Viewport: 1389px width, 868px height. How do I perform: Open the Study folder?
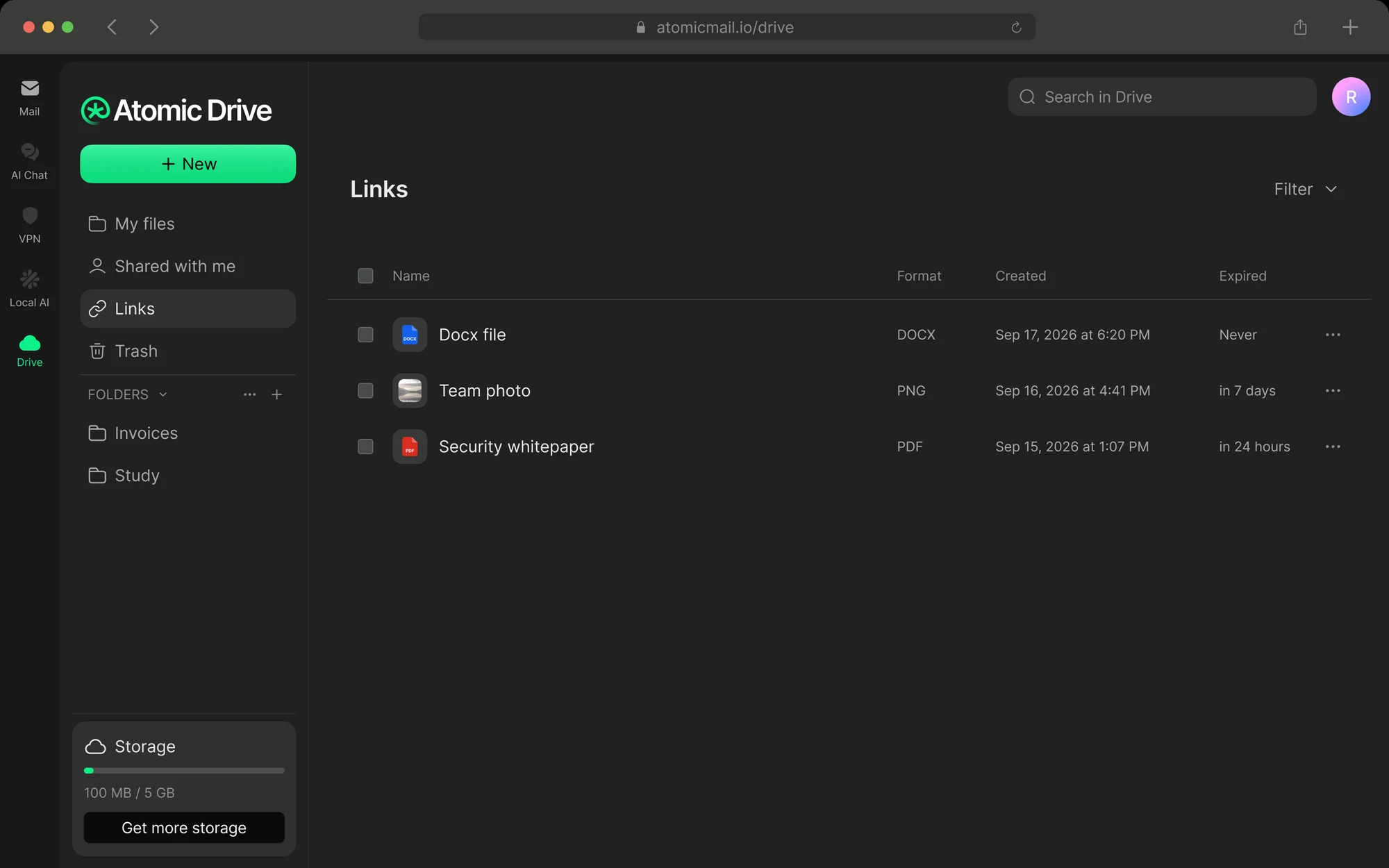188,476
